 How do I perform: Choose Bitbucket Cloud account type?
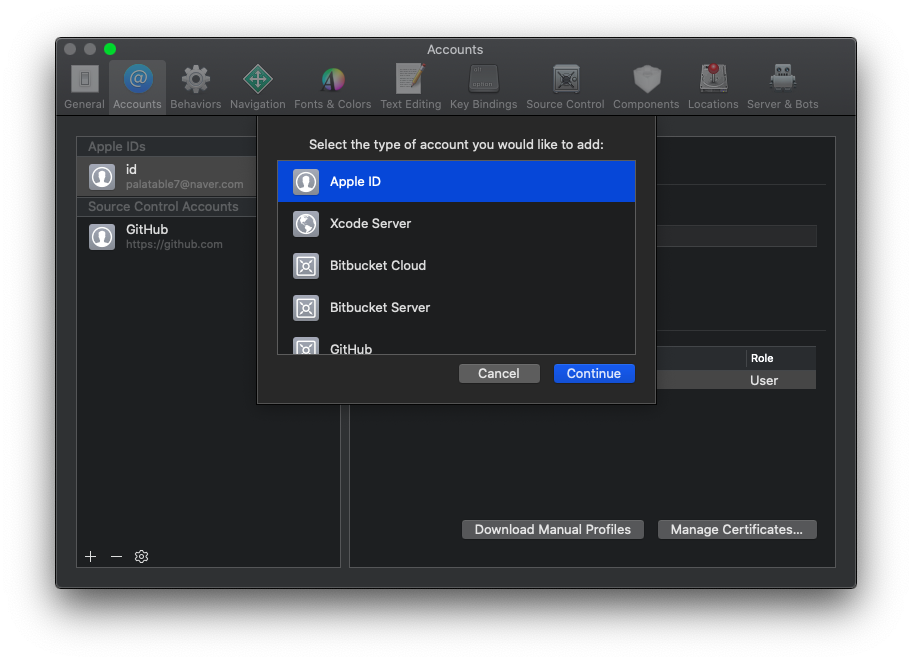(x=457, y=266)
